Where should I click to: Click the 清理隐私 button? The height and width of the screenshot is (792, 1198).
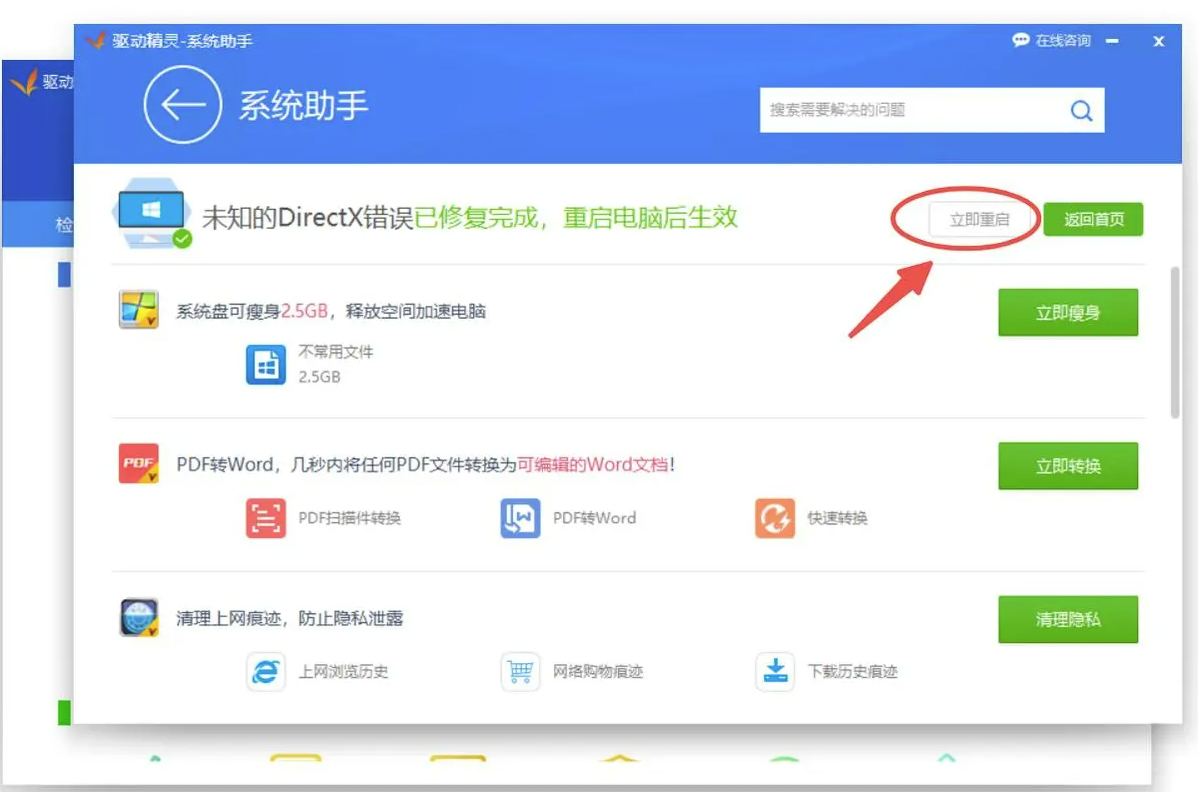point(1067,620)
